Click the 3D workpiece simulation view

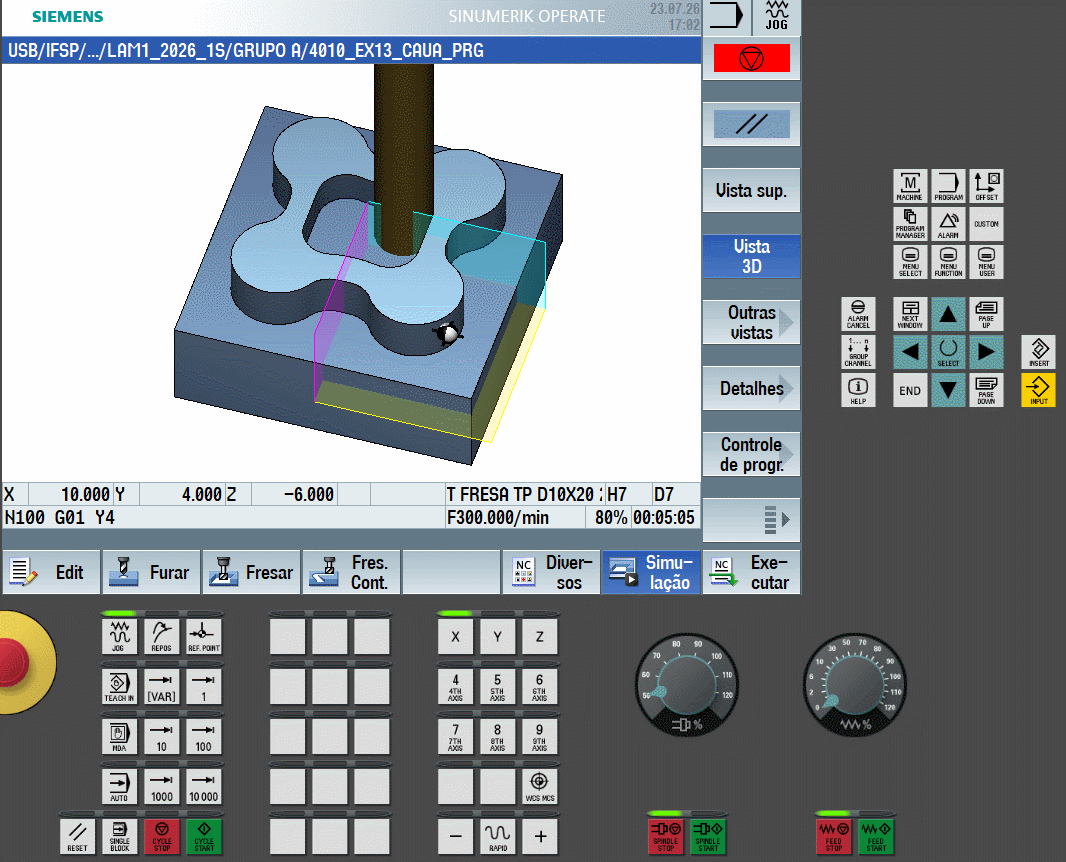[351, 273]
